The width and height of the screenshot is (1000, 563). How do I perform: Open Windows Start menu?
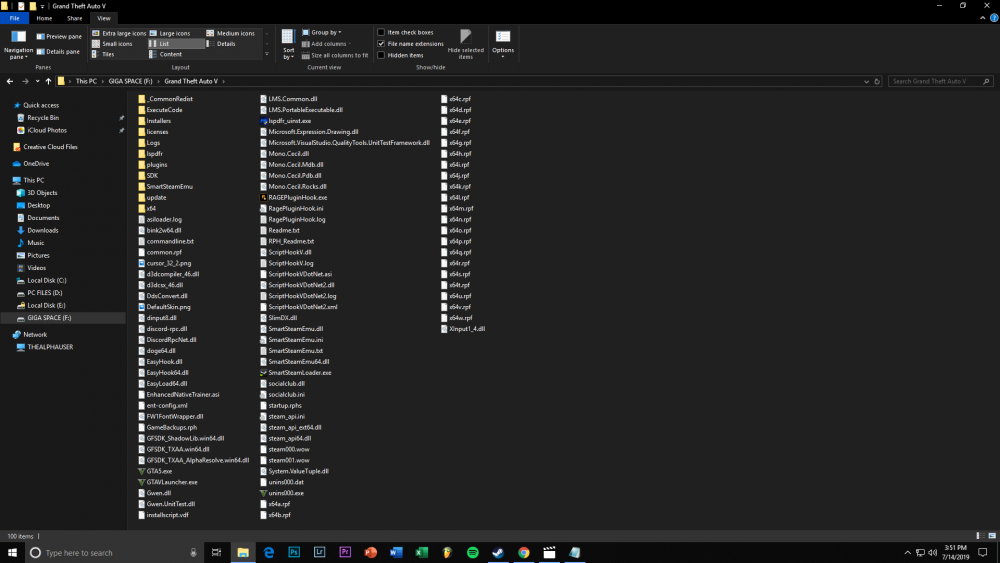tap(12, 553)
